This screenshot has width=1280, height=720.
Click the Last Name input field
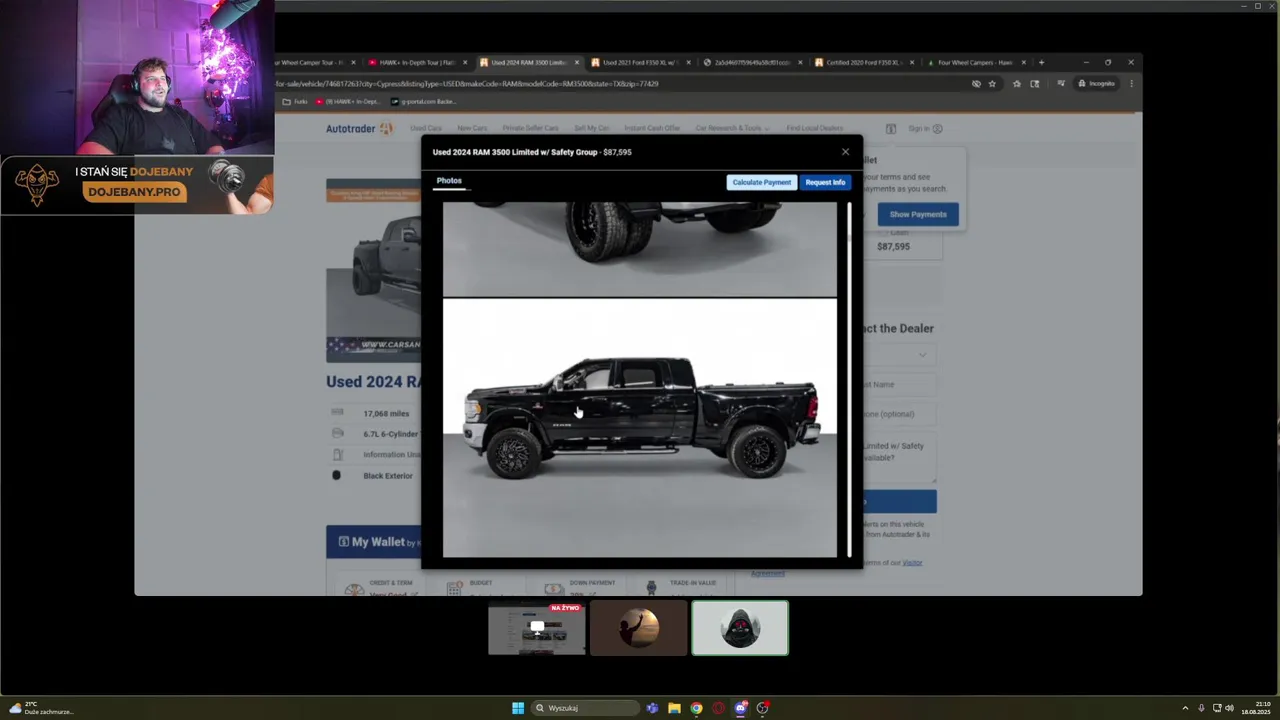(x=900, y=384)
